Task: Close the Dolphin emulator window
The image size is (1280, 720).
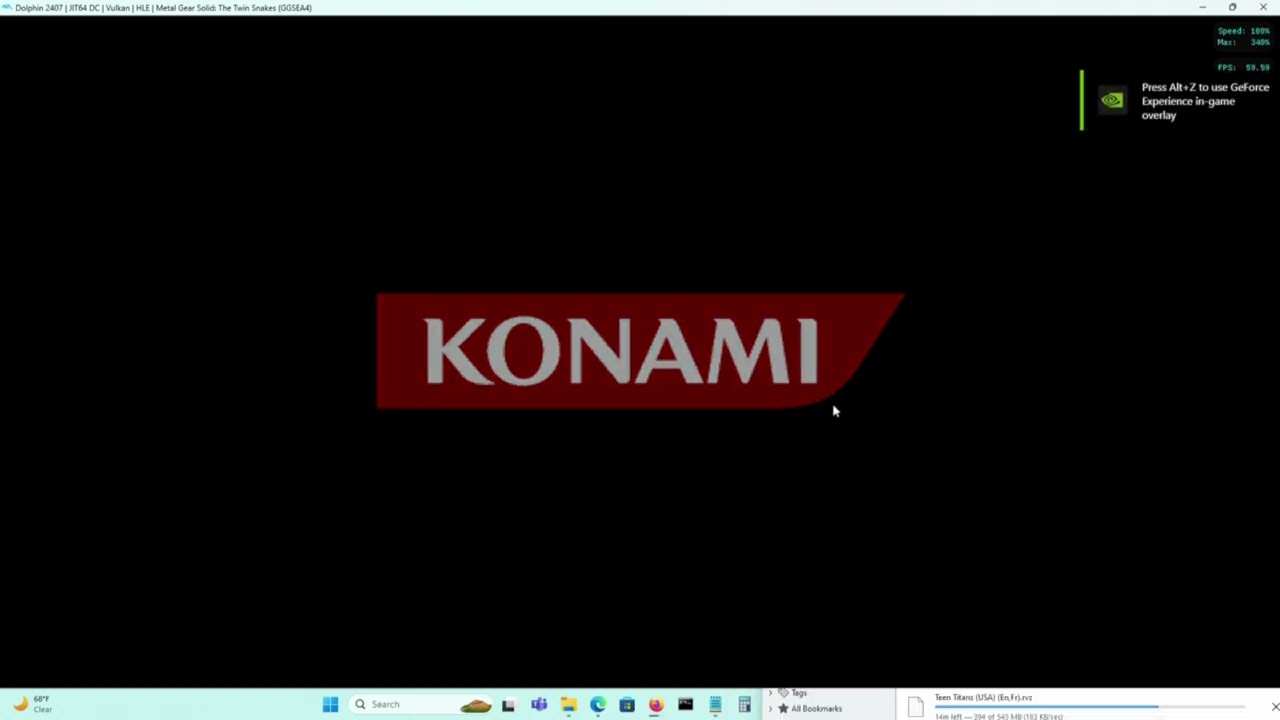Action: 1263,7
